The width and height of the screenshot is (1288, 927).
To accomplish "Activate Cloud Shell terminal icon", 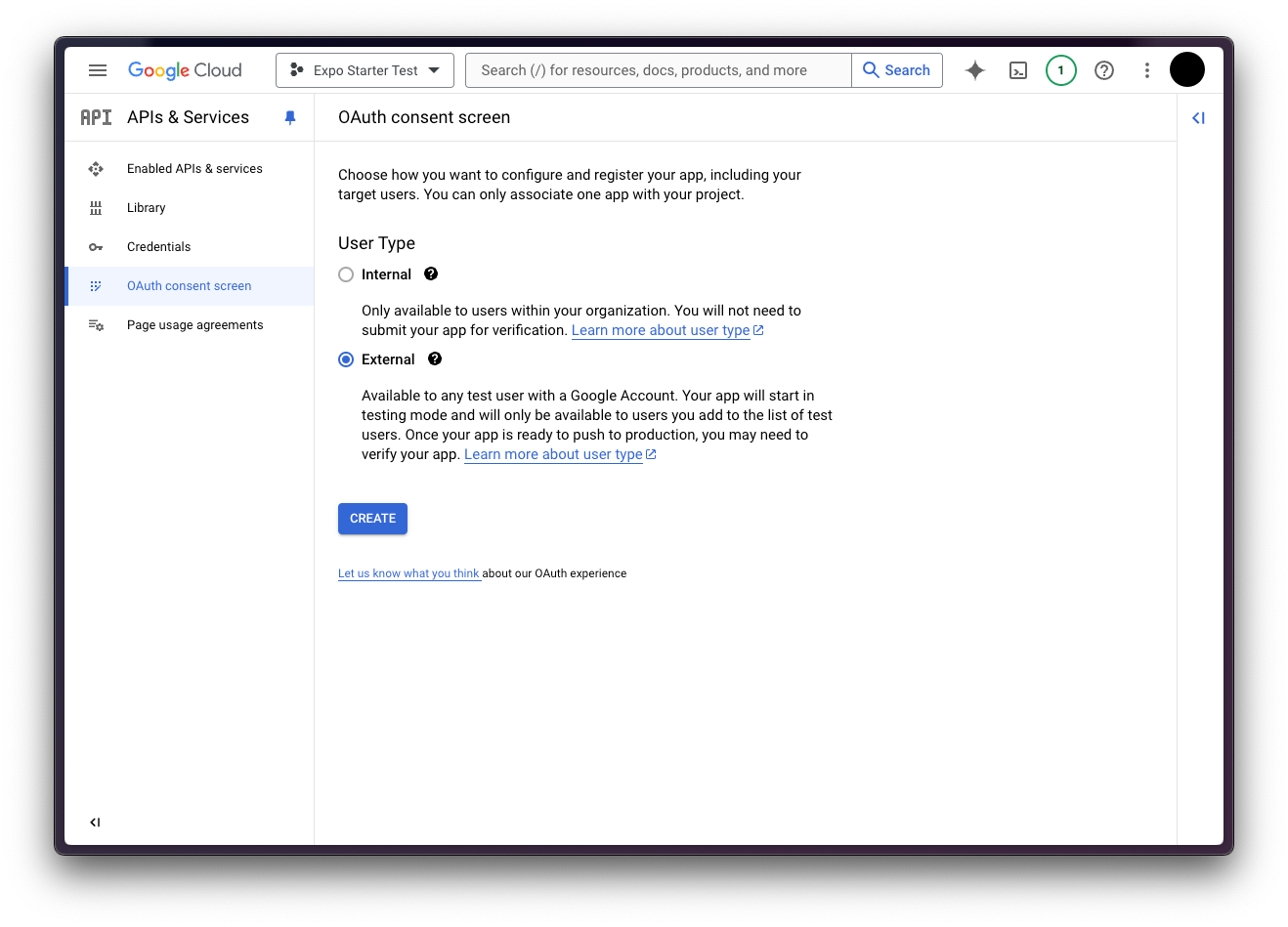I will pyautogui.click(x=1018, y=70).
